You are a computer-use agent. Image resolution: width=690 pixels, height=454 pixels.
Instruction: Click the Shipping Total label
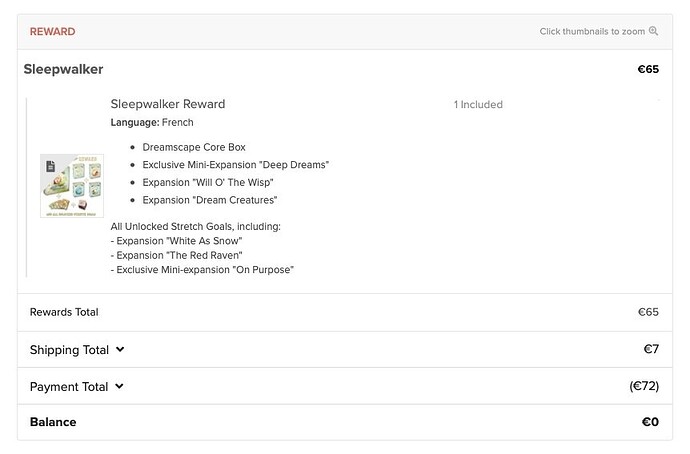(69, 350)
